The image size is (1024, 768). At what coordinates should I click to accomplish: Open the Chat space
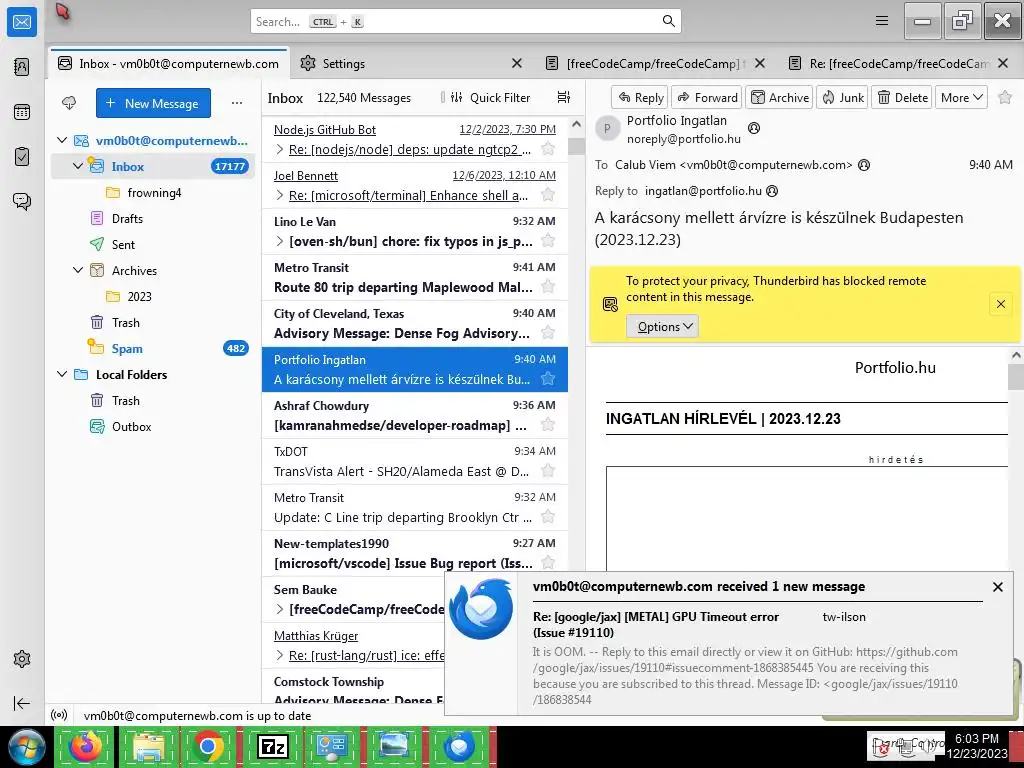click(22, 201)
